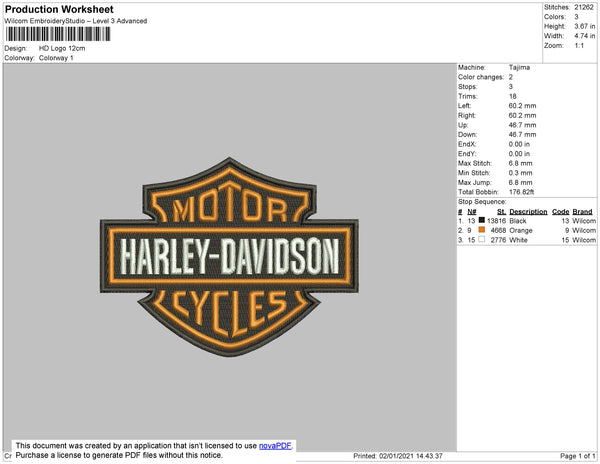
Task: Click the 'Code' column header
Action: coord(561,212)
